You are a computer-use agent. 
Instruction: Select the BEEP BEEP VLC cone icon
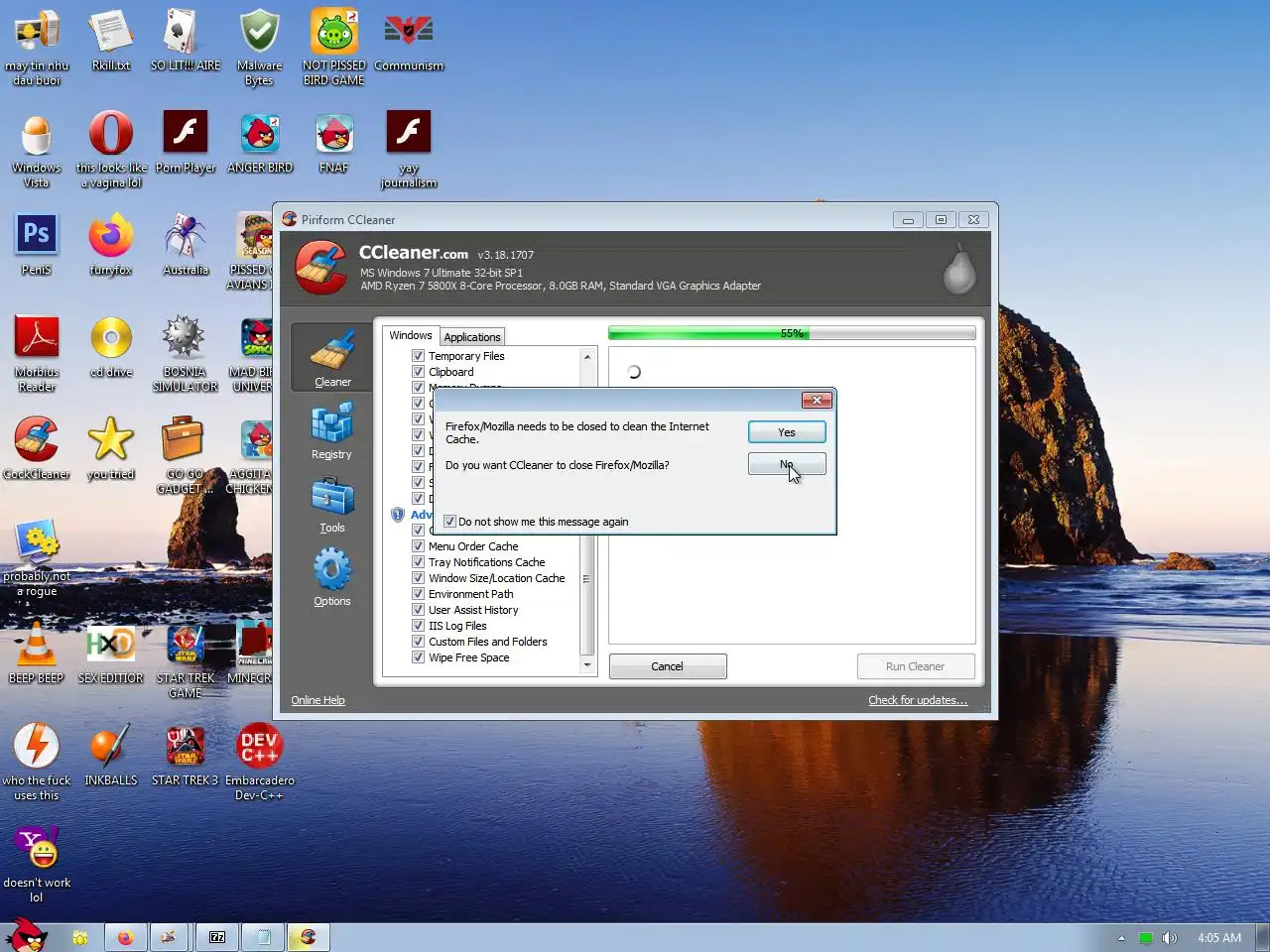(x=37, y=653)
